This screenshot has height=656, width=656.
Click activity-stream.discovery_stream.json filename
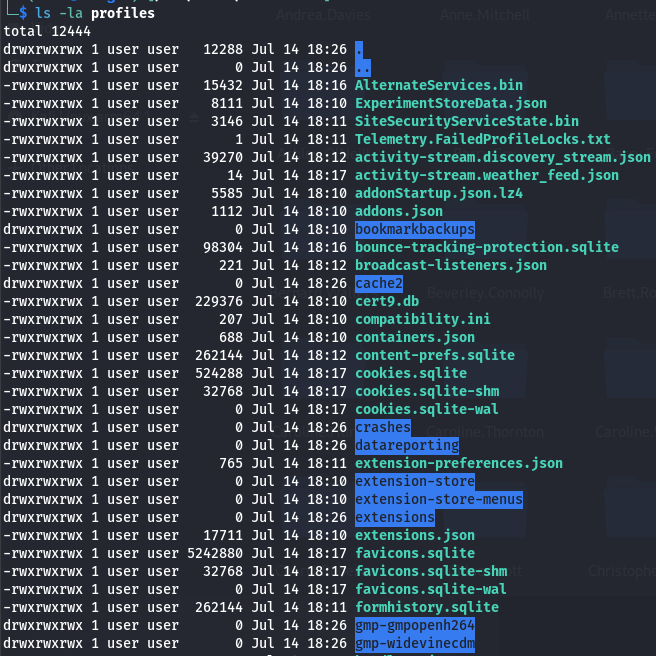tap(502, 157)
